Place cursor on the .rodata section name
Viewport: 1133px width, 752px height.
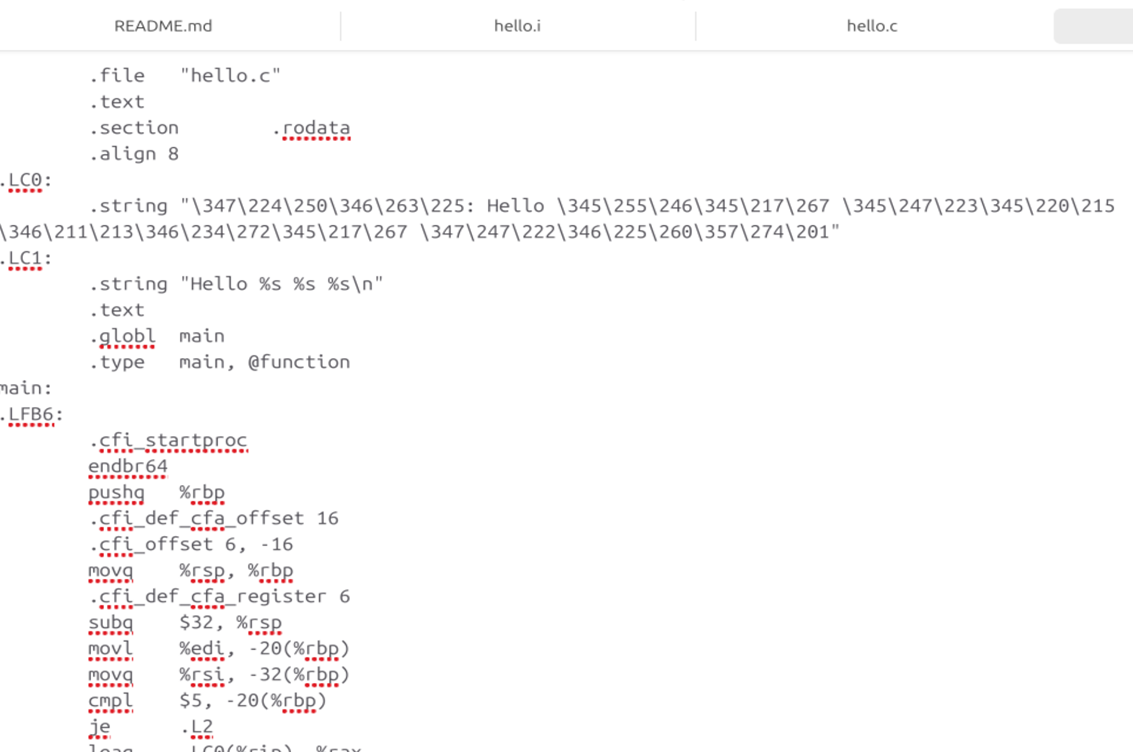[314, 127]
